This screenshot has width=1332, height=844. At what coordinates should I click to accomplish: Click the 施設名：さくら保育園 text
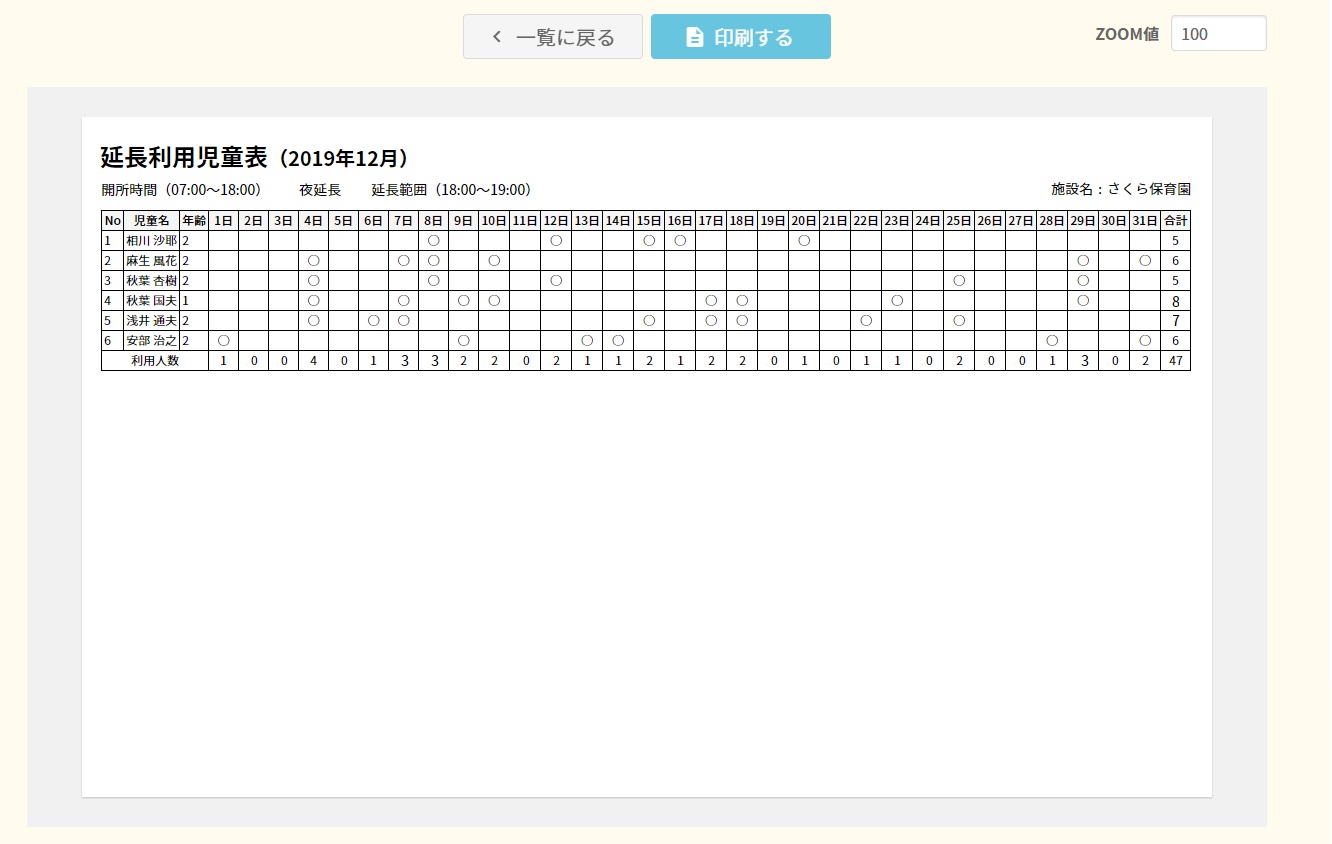(x=1121, y=189)
